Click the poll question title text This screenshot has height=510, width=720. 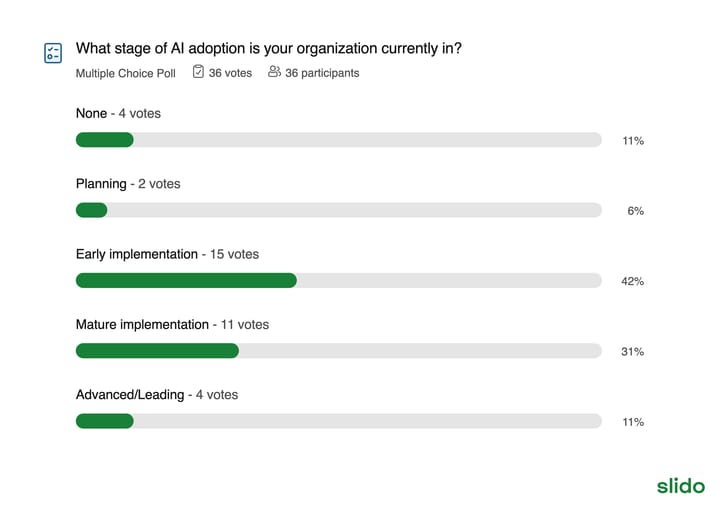[x=269, y=48]
